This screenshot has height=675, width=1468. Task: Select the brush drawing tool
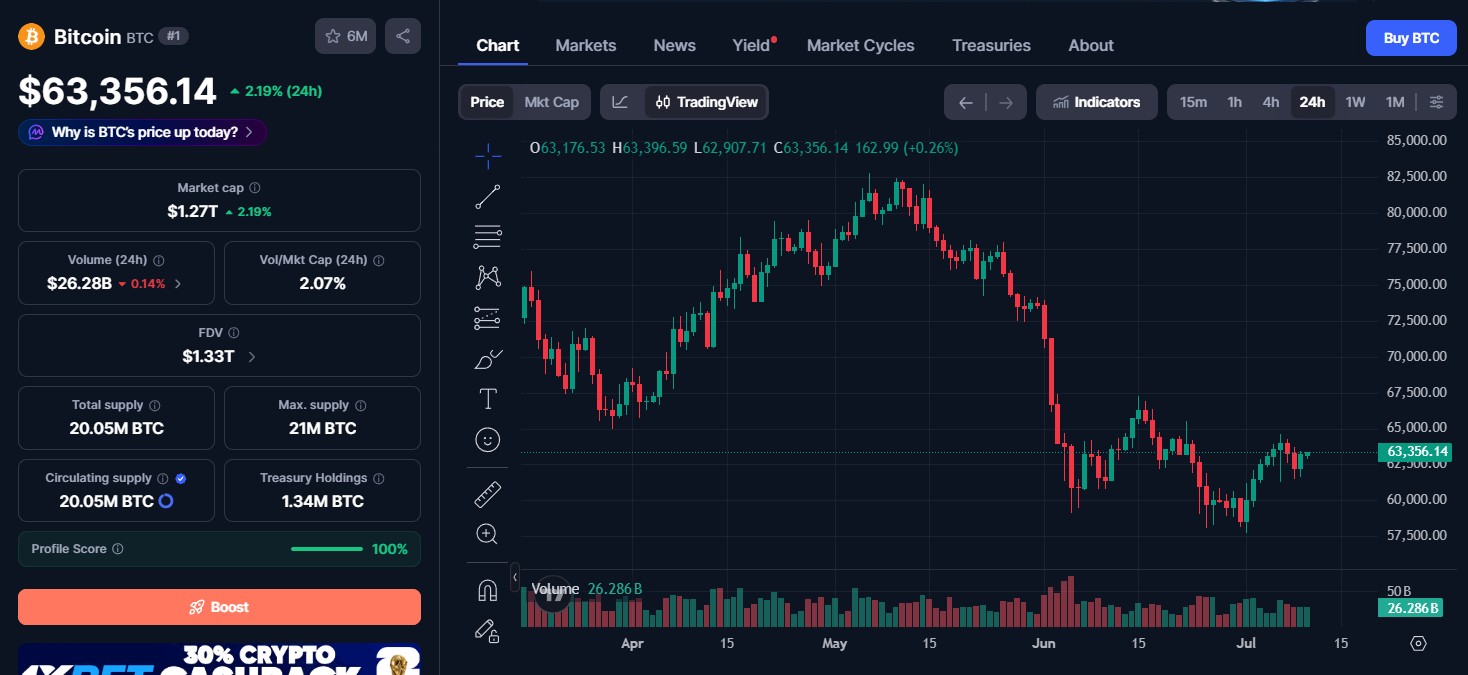pos(488,358)
